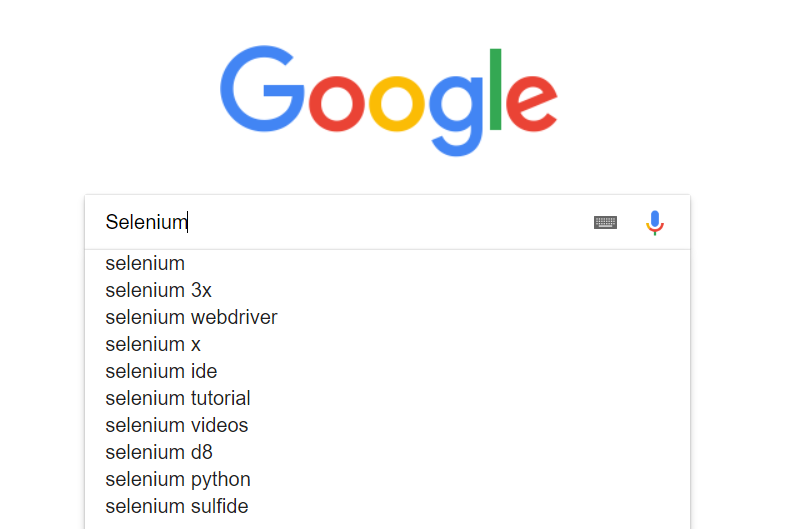Choose the "selenium 3x" suggestion

(158, 291)
